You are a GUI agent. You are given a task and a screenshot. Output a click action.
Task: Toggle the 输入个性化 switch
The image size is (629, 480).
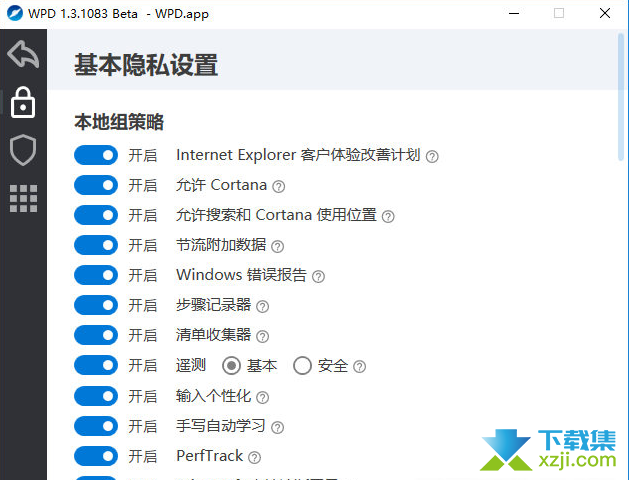point(96,396)
